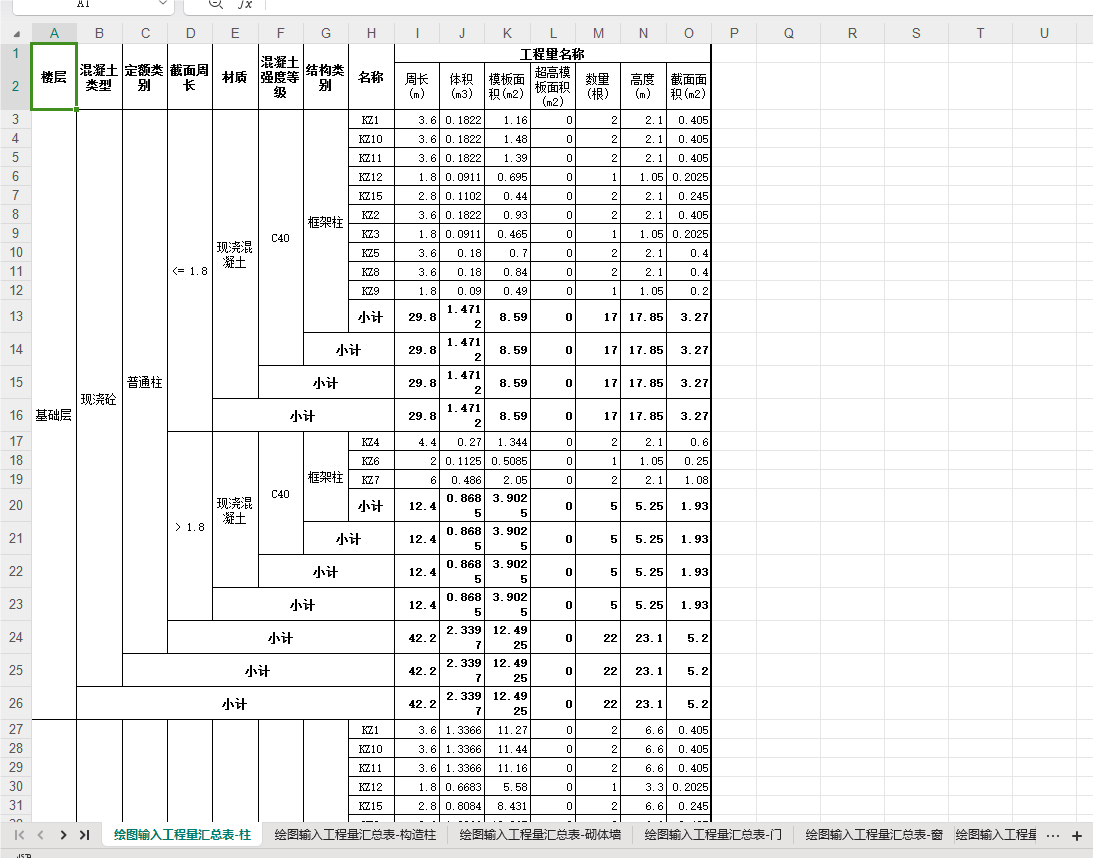This screenshot has height=858, width=1093.
Task: Go to the next sheet tab arrow
Action: point(63,835)
